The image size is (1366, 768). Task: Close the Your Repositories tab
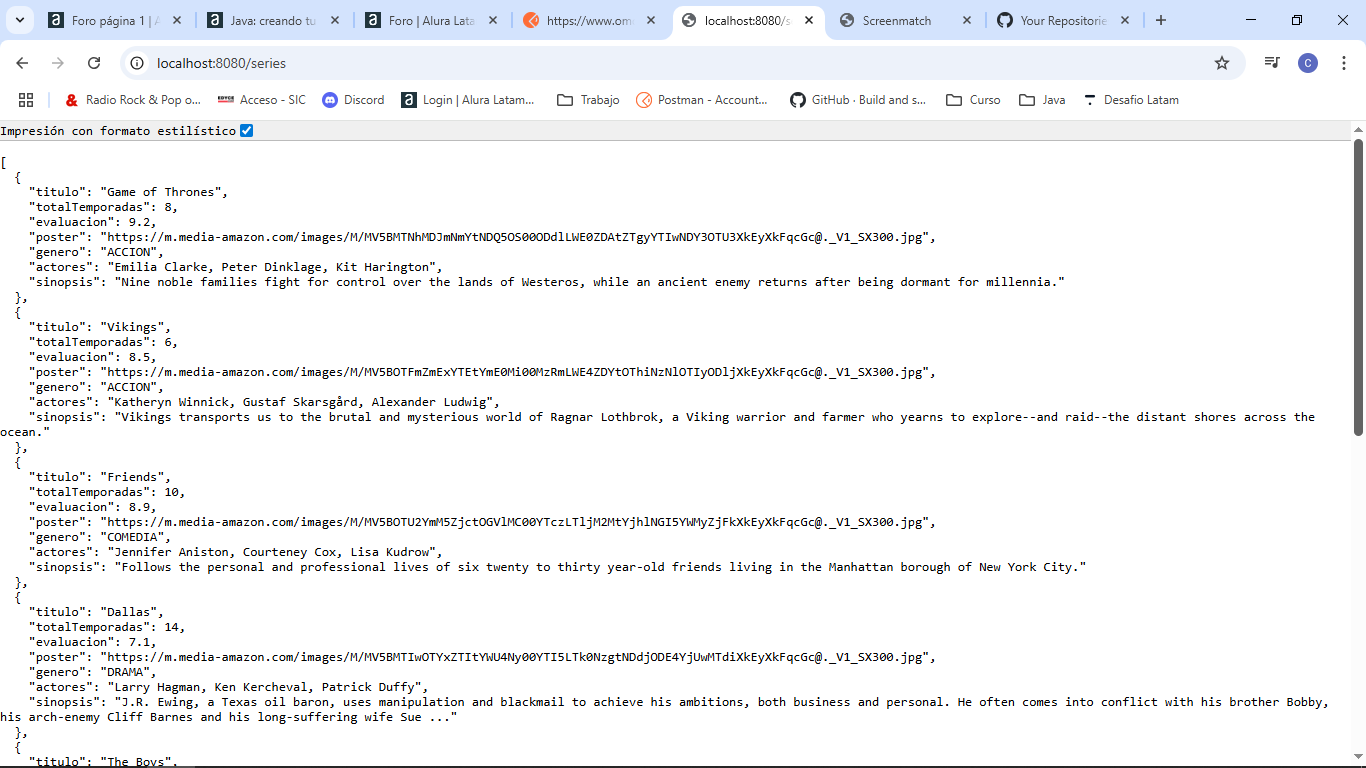tap(1124, 20)
